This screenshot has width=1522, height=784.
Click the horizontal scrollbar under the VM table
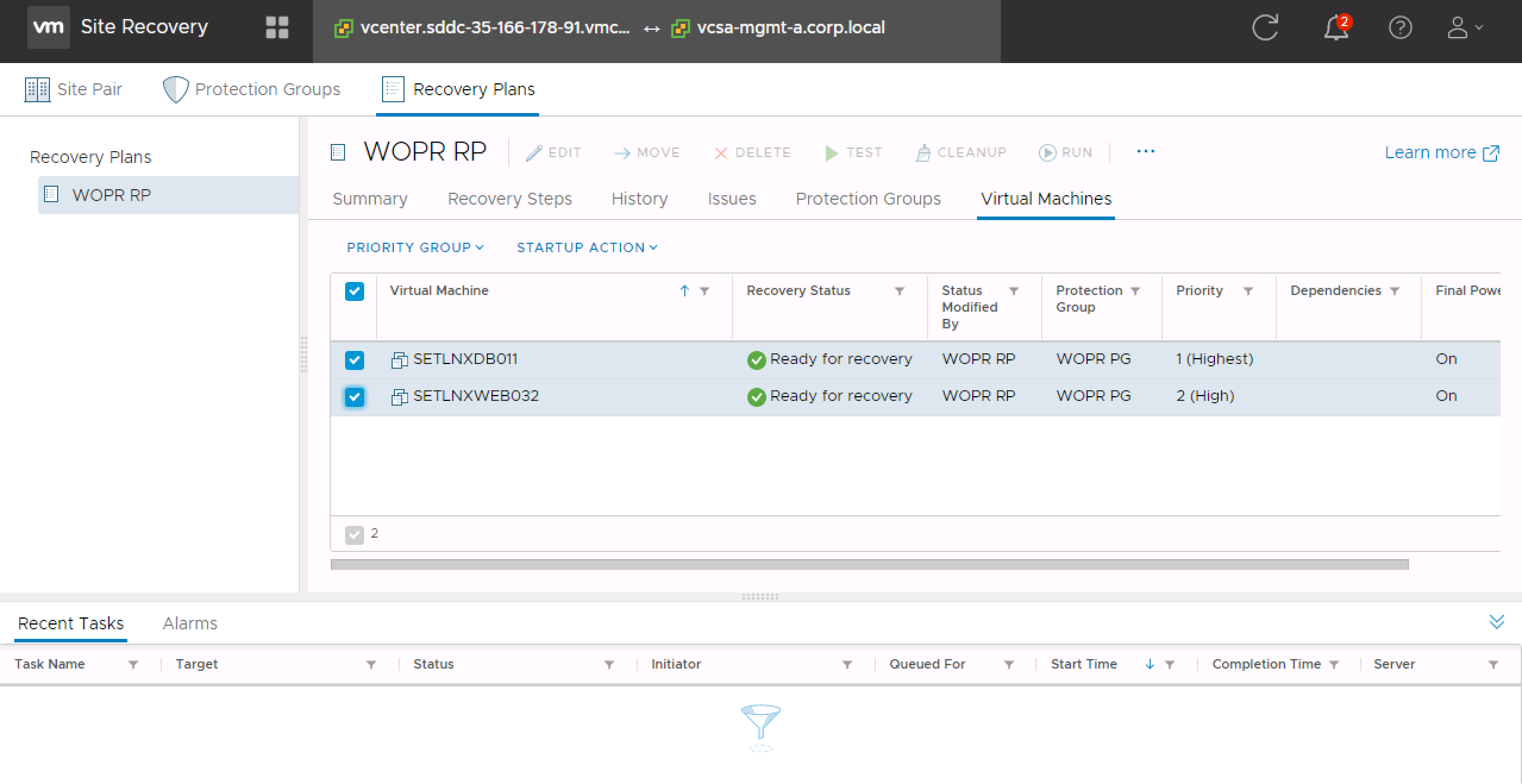(x=869, y=565)
